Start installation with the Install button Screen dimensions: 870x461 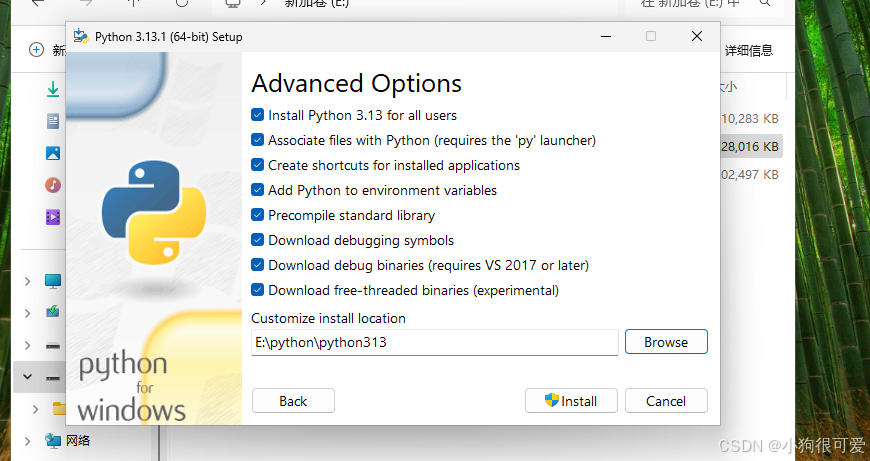point(571,401)
